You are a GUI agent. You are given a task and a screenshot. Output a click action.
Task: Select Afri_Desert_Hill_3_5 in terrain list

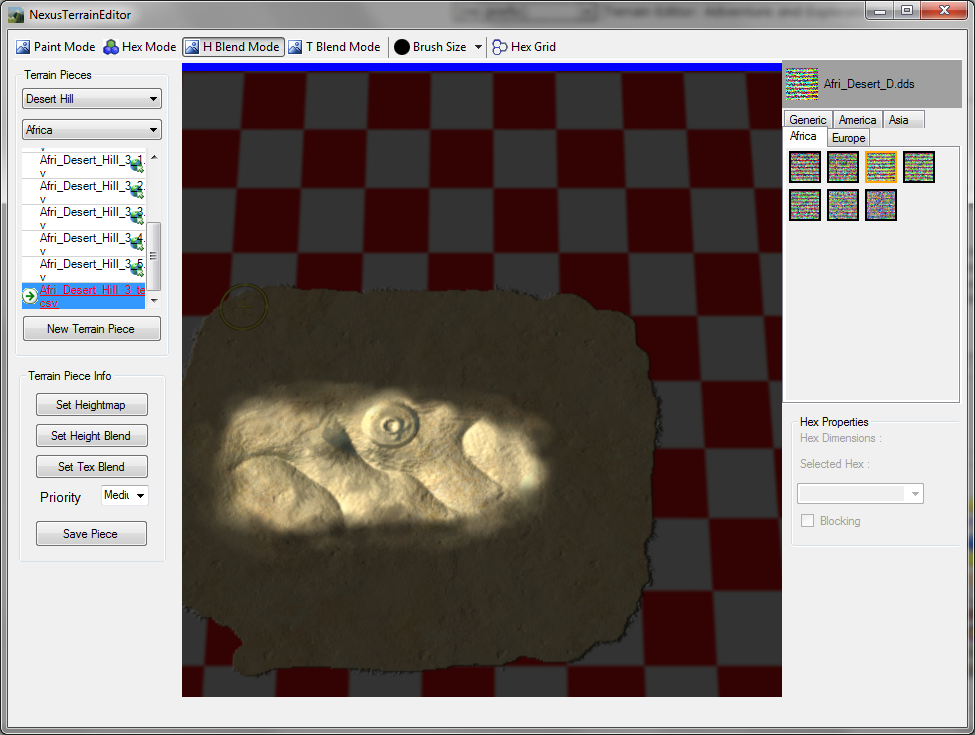point(83,268)
